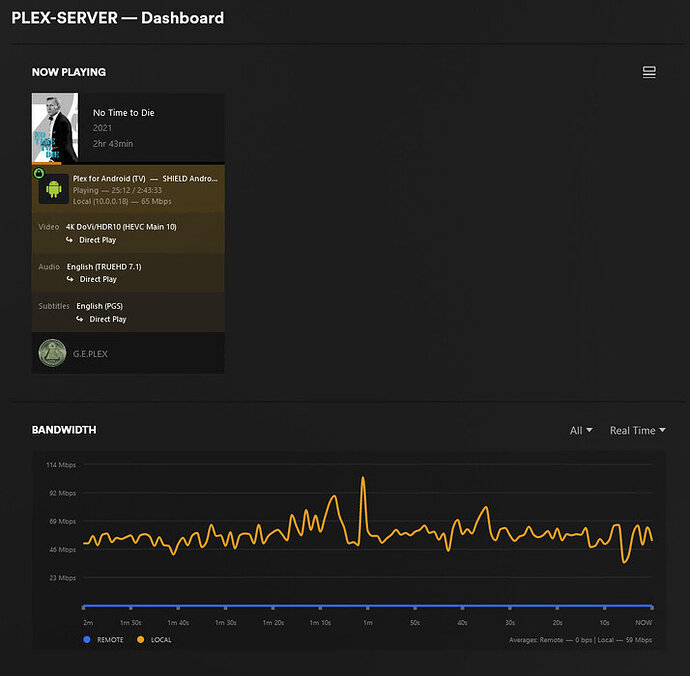
Task: Click the NOW PLAYING section heading
Action: [69, 72]
